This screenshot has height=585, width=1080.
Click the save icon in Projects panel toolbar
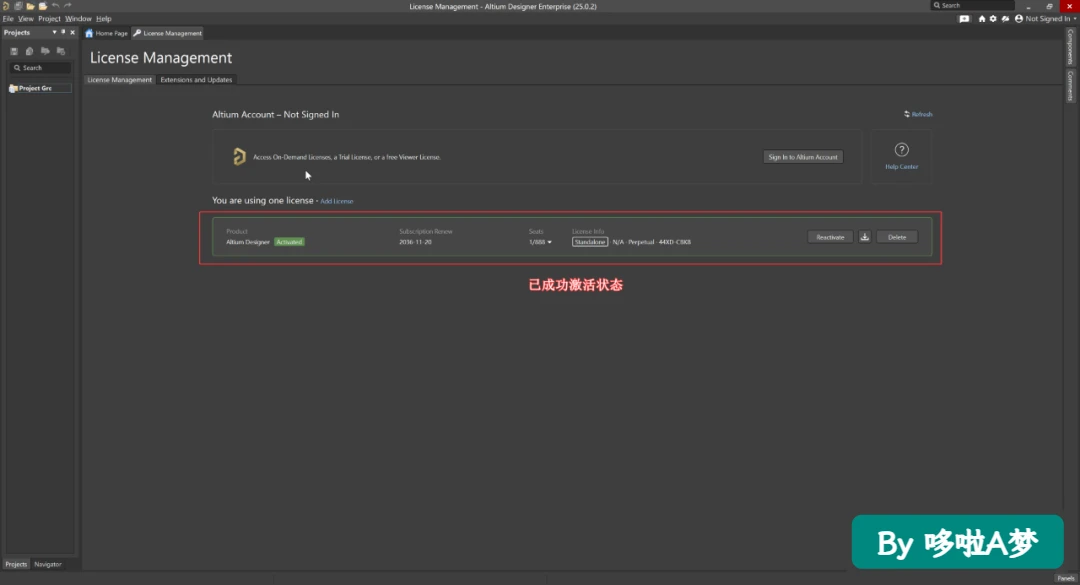[x=14, y=51]
